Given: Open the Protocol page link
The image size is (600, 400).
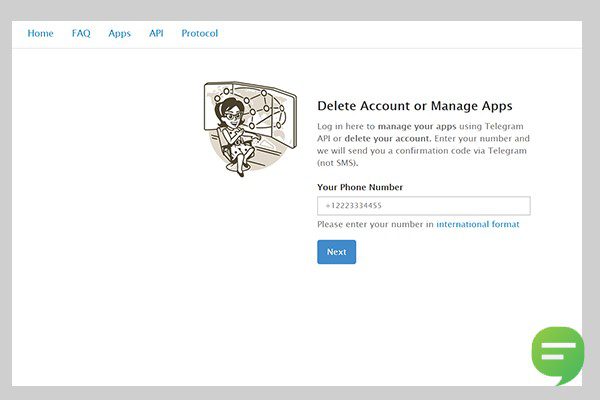Looking at the screenshot, I should tap(199, 33).
